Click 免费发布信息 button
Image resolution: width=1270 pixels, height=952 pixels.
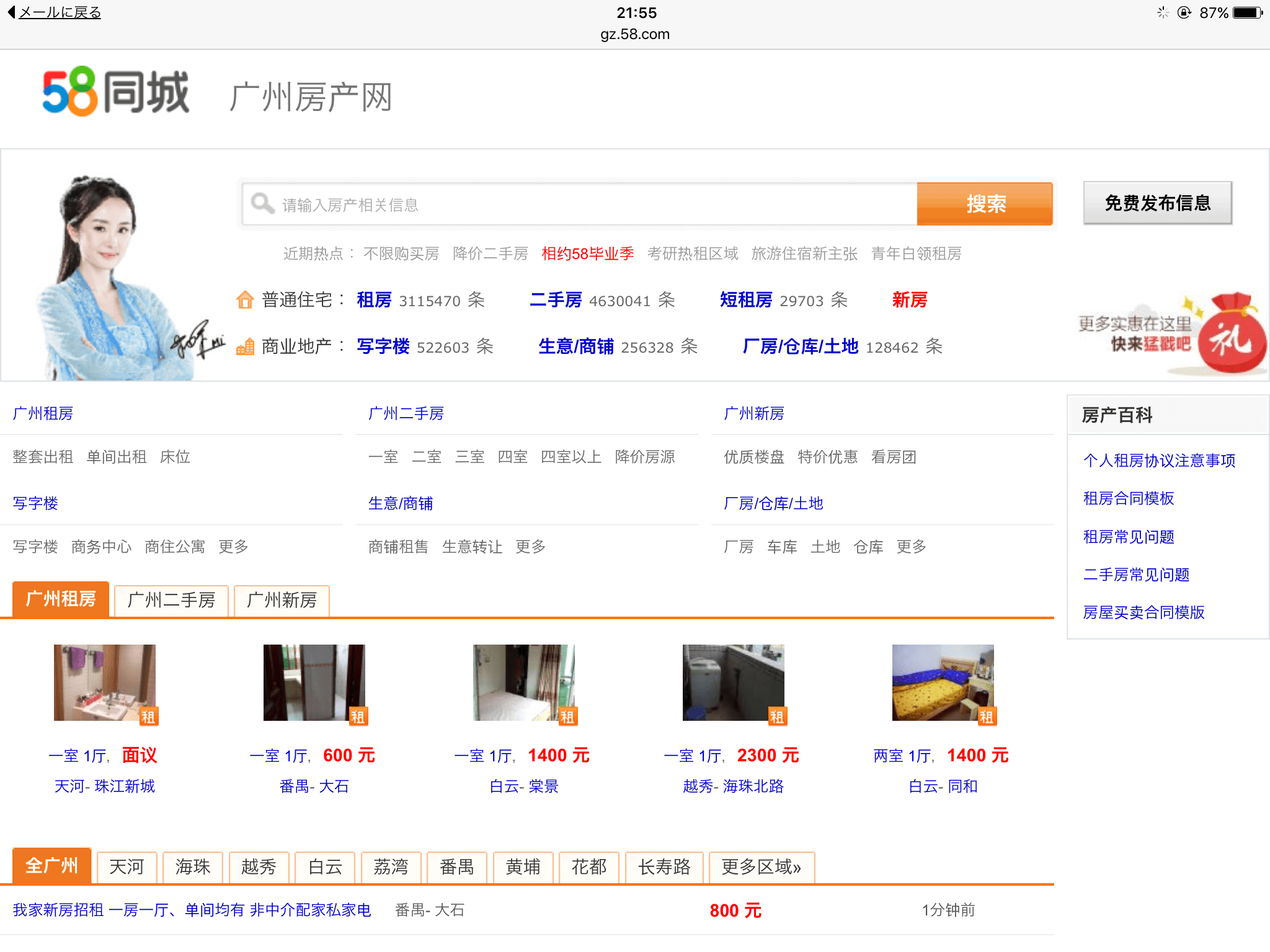(x=1157, y=203)
